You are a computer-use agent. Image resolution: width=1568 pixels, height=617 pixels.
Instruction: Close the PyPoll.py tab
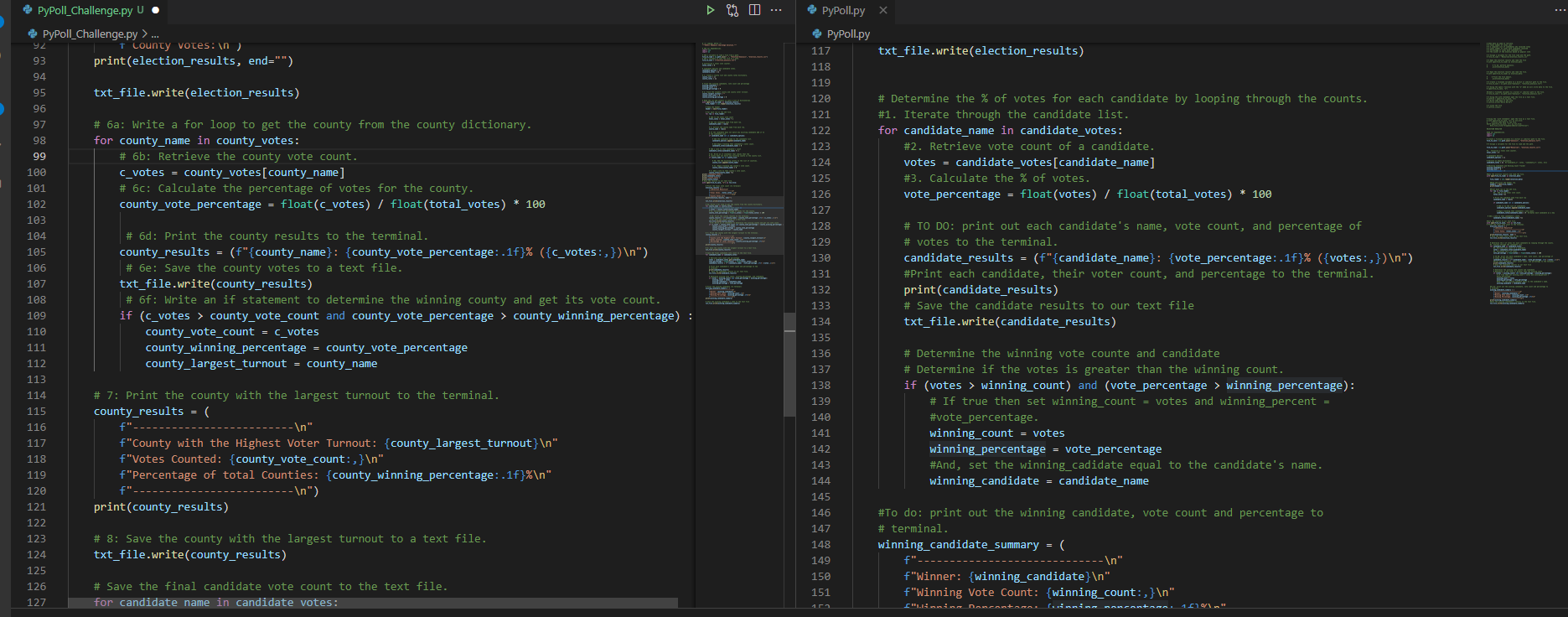pyautogui.click(x=883, y=10)
